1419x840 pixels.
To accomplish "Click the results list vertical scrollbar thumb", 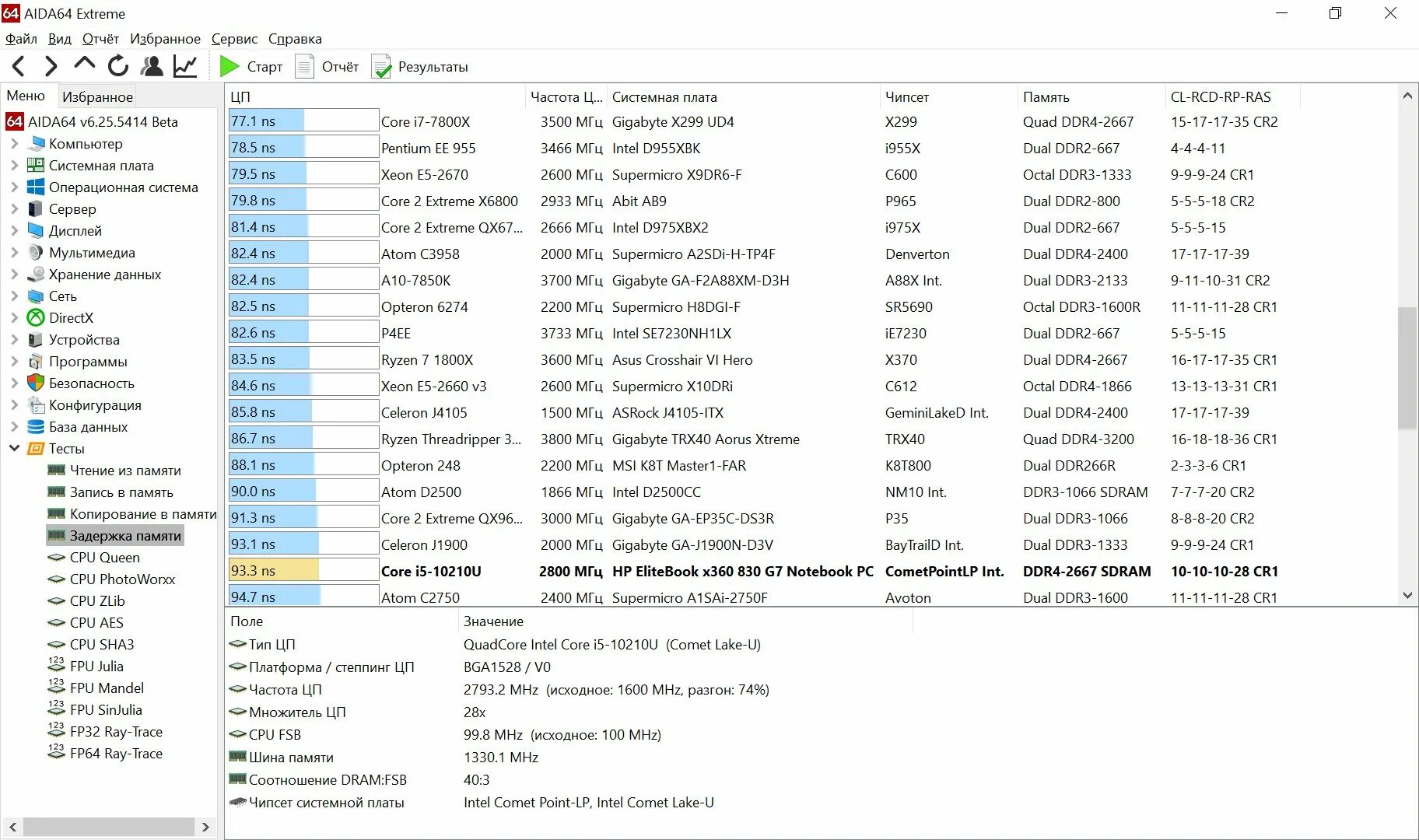I will (x=1407, y=367).
